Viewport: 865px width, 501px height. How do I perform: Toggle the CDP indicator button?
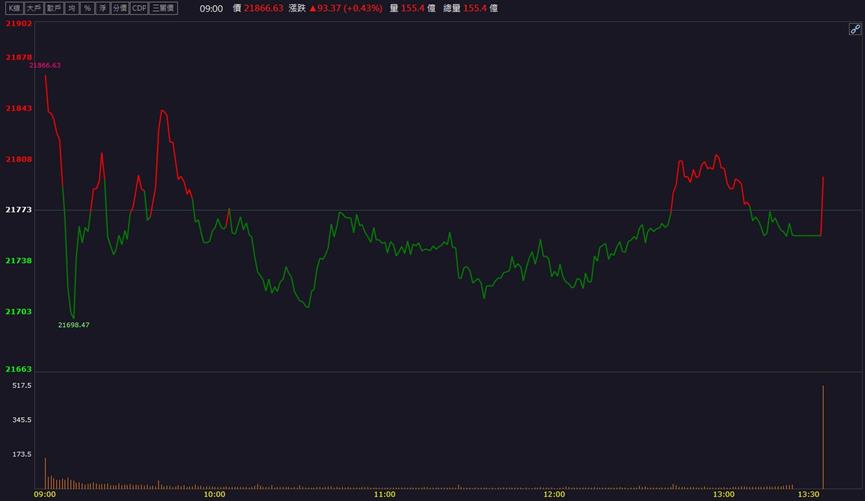click(139, 8)
